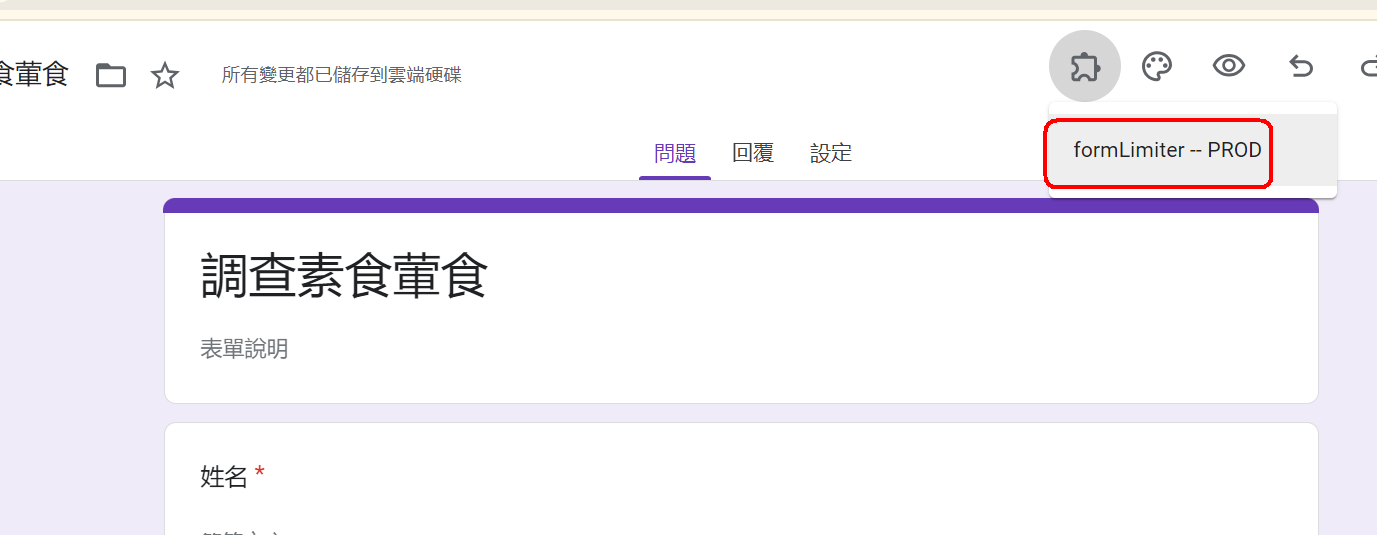The width and height of the screenshot is (1377, 535).
Task: Switch to the 問題 tab
Action: [x=675, y=153]
